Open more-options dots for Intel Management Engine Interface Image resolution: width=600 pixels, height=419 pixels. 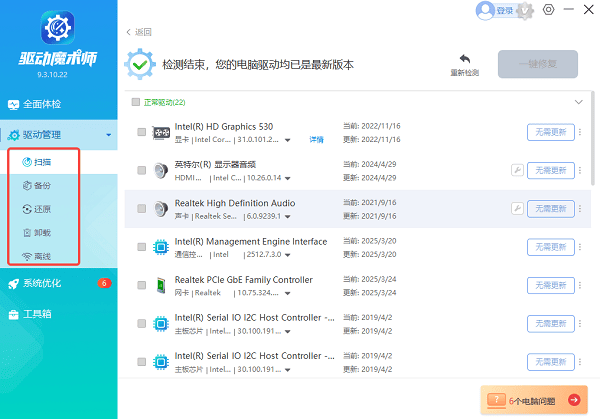(x=580, y=247)
